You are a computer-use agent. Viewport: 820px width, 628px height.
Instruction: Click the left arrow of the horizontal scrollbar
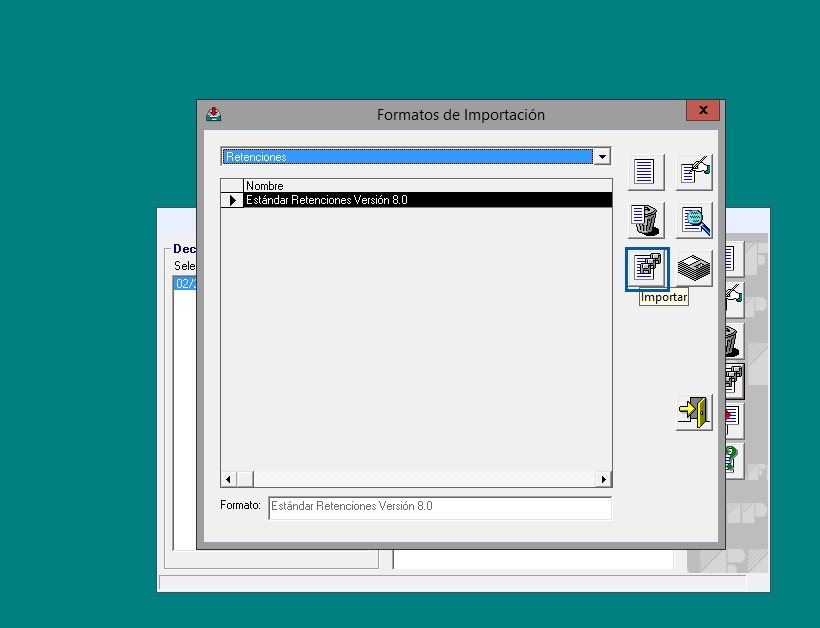coord(228,479)
